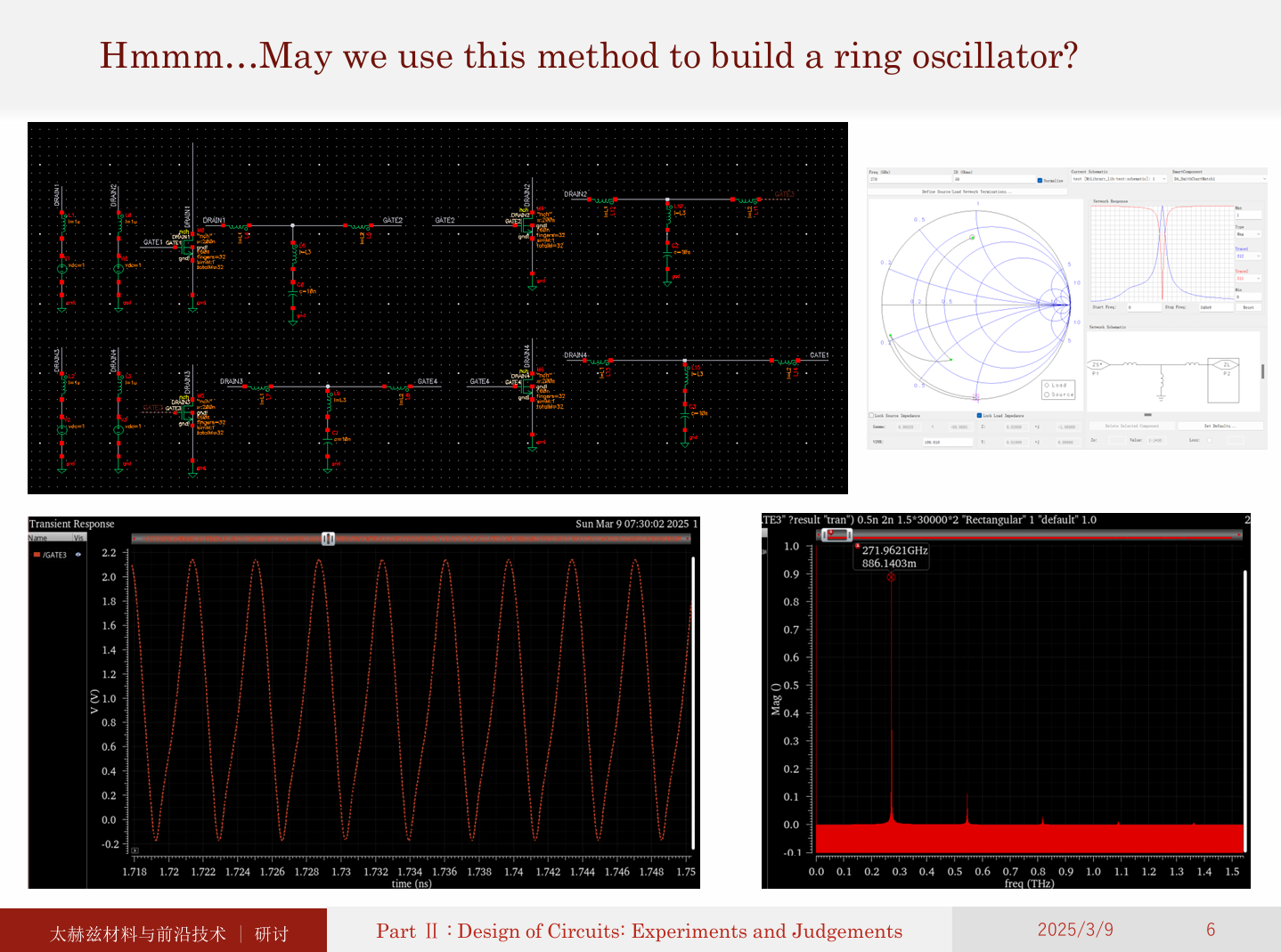Click the red peak marker on spectrum
Viewport: 1281px width, 952px height.
(x=891, y=577)
